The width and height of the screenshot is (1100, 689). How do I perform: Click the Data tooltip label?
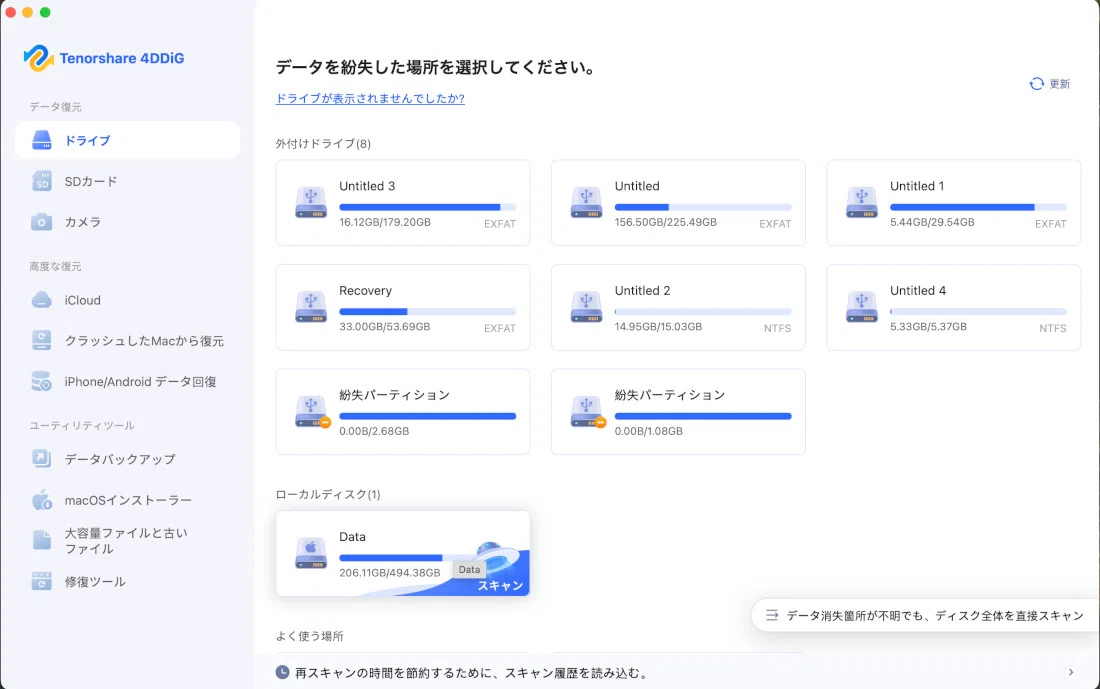click(469, 570)
